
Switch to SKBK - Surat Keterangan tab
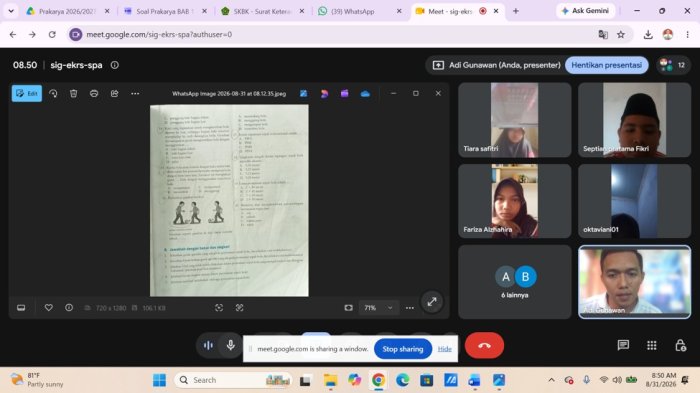[x=262, y=11]
